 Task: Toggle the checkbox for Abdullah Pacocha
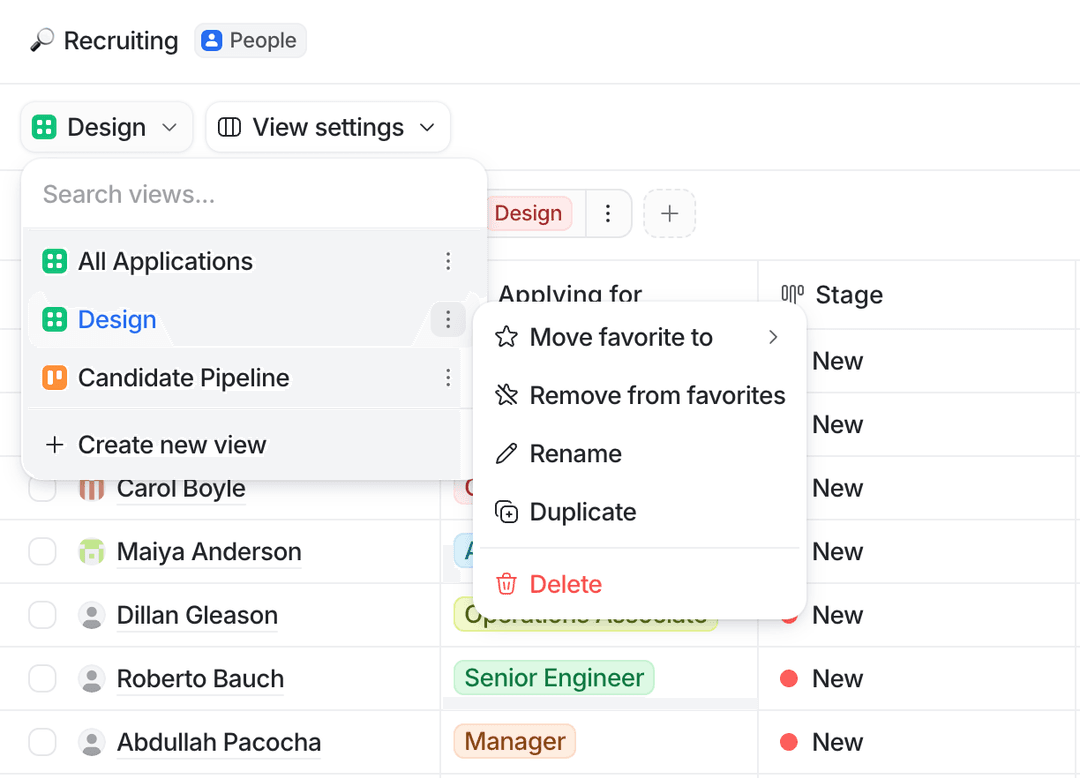click(42, 742)
